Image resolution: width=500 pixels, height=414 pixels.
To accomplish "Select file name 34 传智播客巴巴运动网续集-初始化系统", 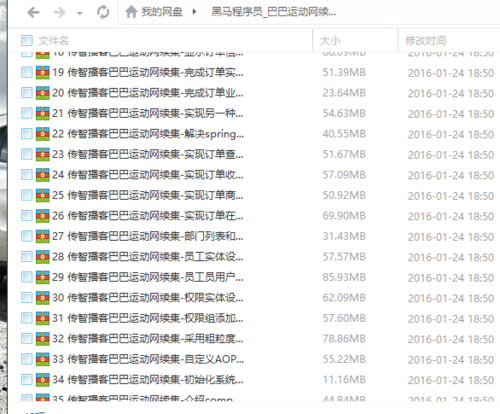I will click(x=148, y=379).
